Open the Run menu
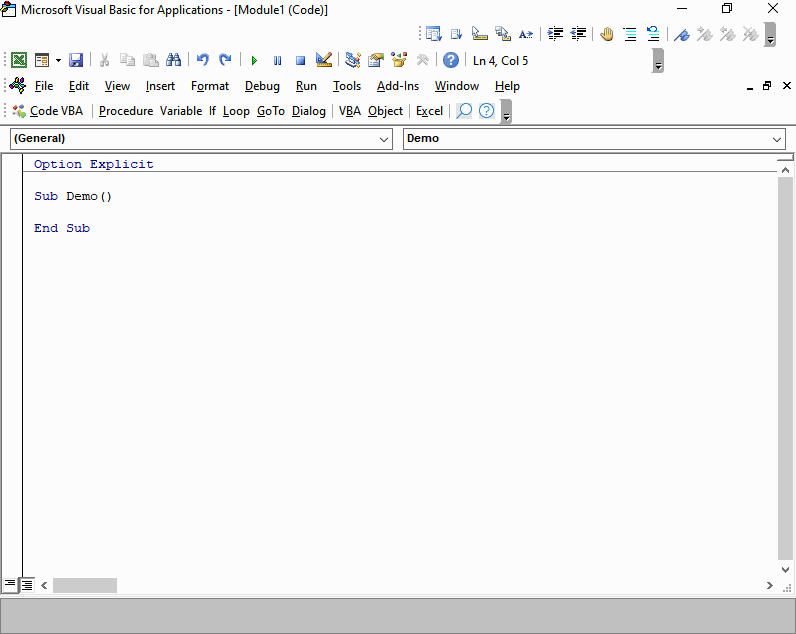This screenshot has width=796, height=634. pos(306,86)
